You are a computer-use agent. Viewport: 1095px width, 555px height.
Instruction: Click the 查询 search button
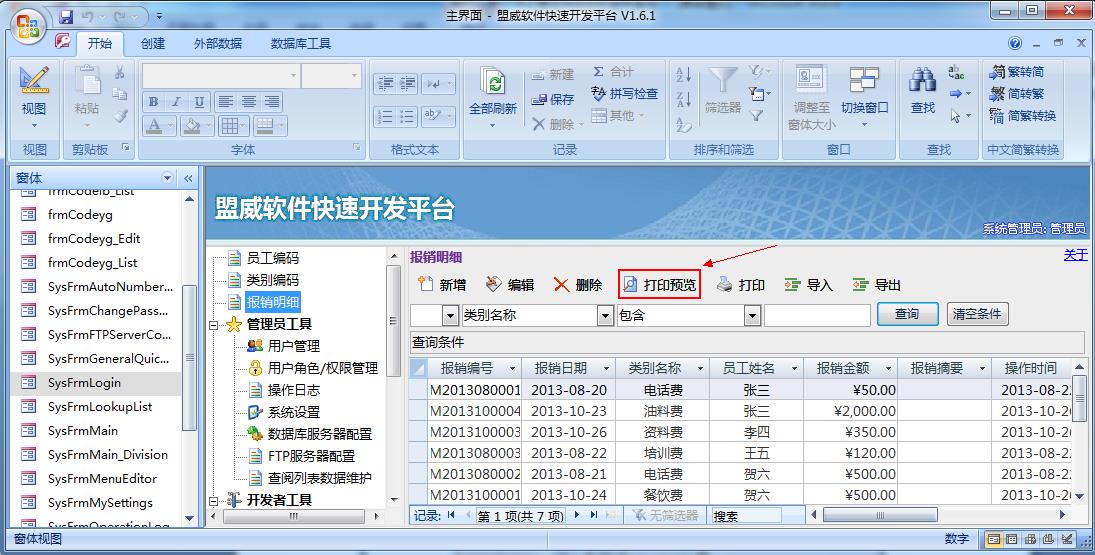tap(907, 314)
